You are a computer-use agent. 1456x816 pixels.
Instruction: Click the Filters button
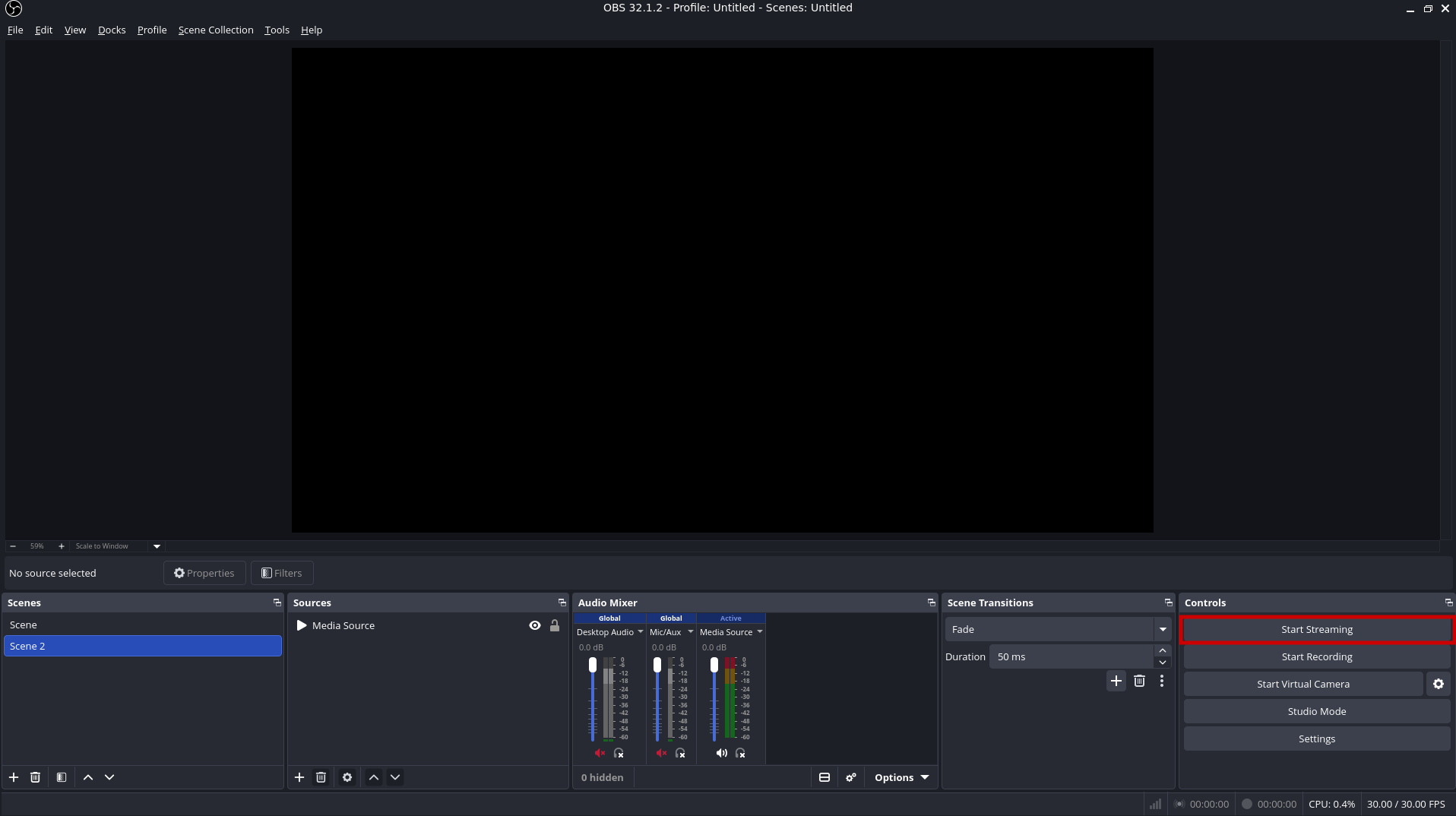282,573
